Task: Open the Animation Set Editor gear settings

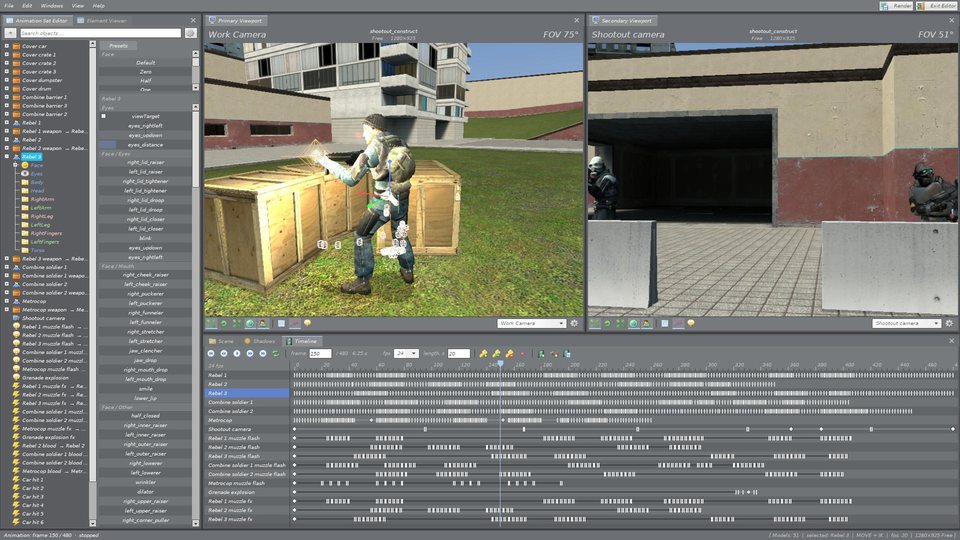Action: coord(190,33)
